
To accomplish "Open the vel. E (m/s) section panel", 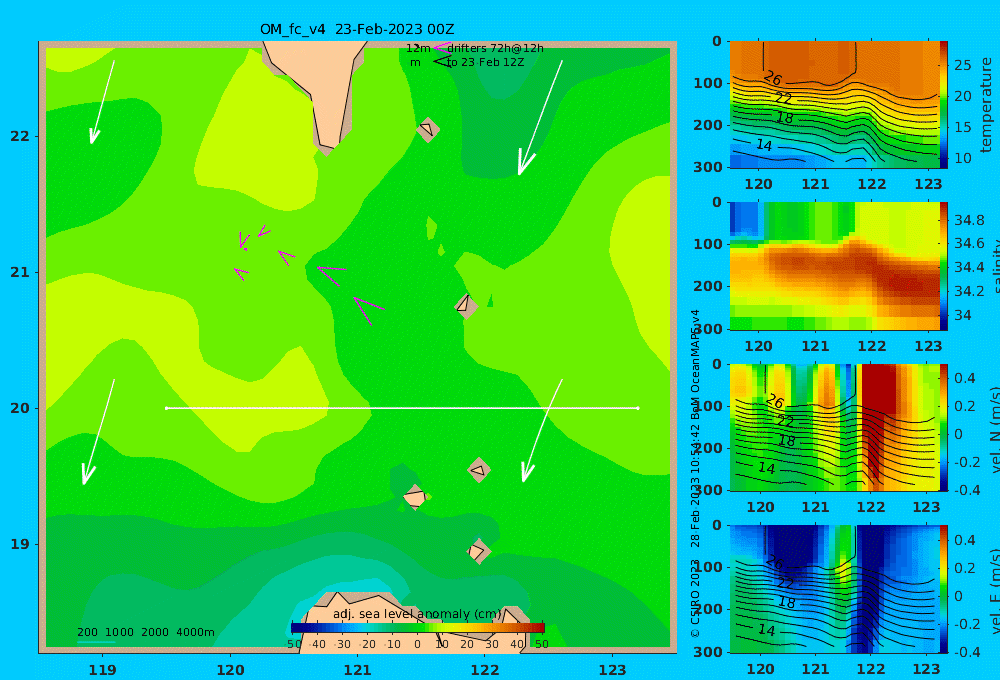I will coord(834,589).
